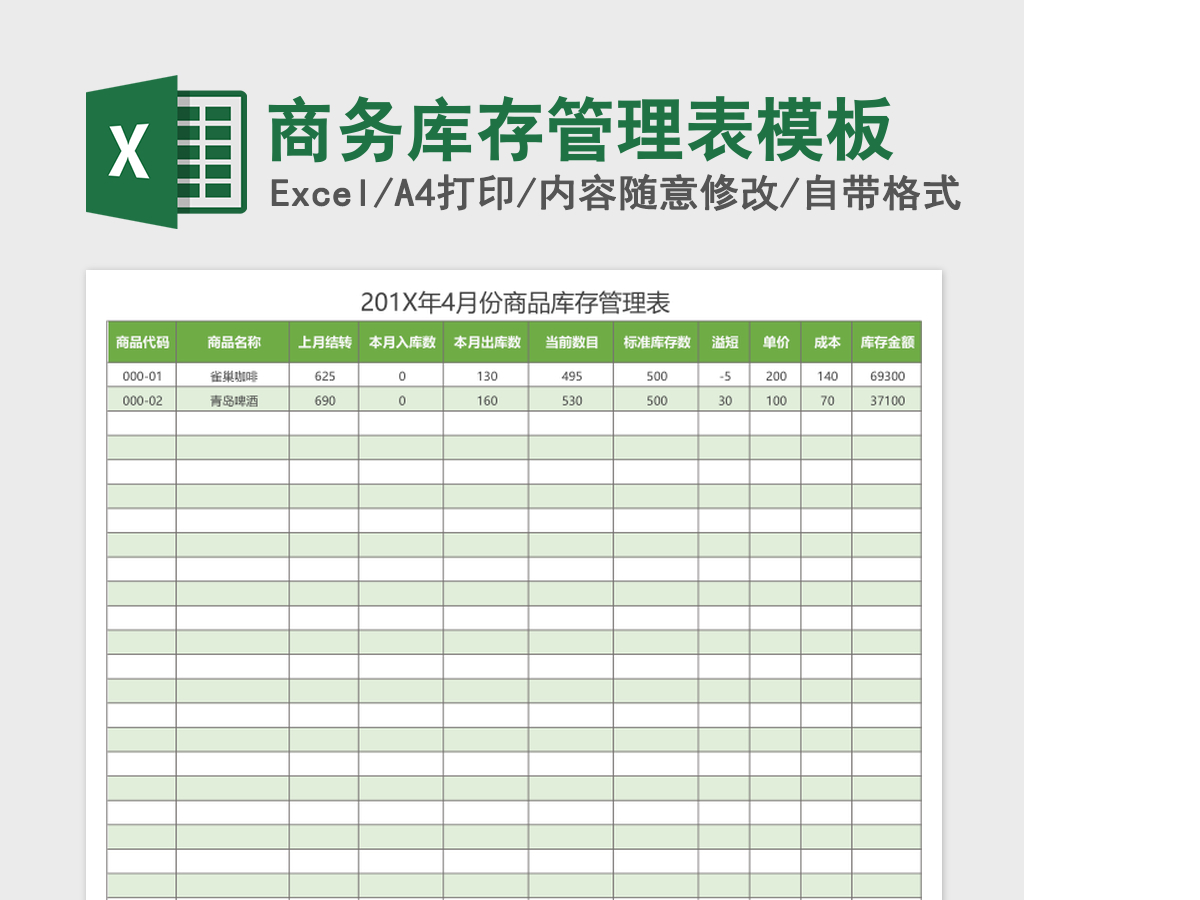Screen dimensions: 1200x900
Task: Select inventory amount cell 69300
Action: pos(887,376)
